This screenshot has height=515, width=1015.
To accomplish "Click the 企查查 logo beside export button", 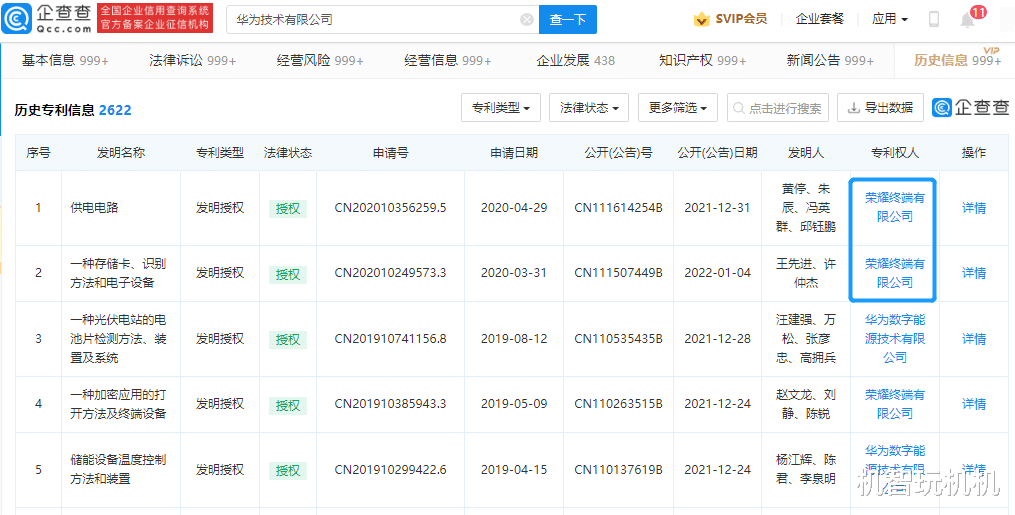I will point(970,107).
